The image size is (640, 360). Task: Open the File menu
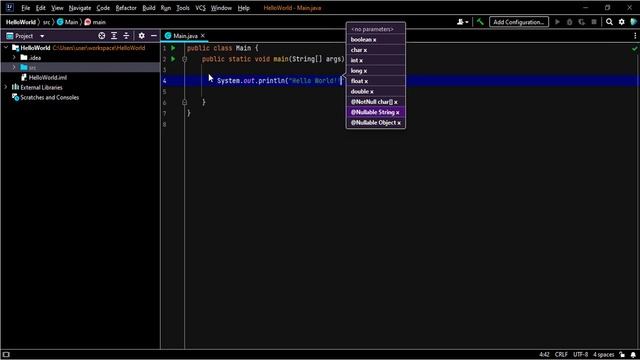(x=26, y=8)
